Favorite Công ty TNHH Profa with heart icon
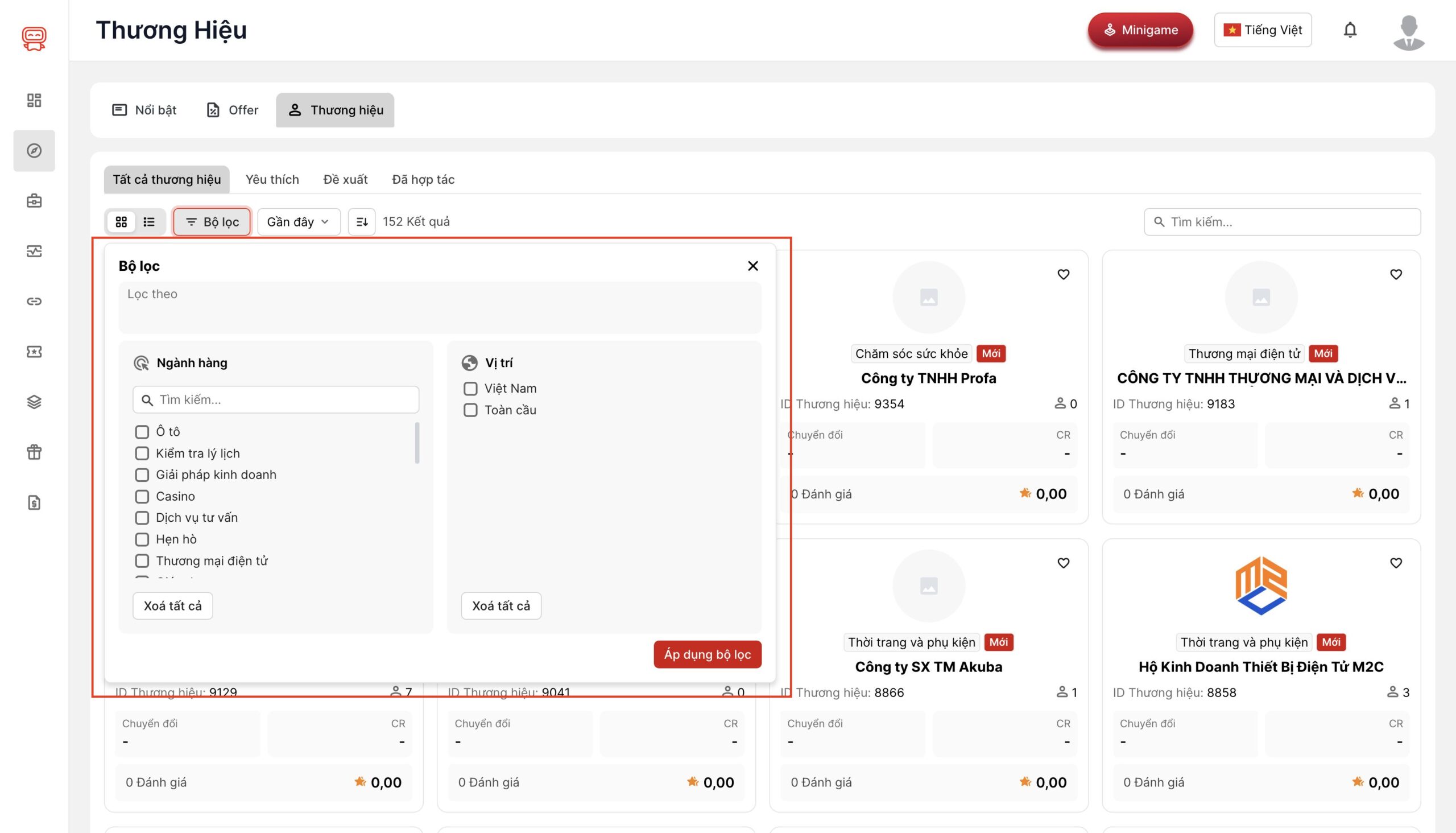This screenshot has width=1456, height=833. click(1063, 275)
